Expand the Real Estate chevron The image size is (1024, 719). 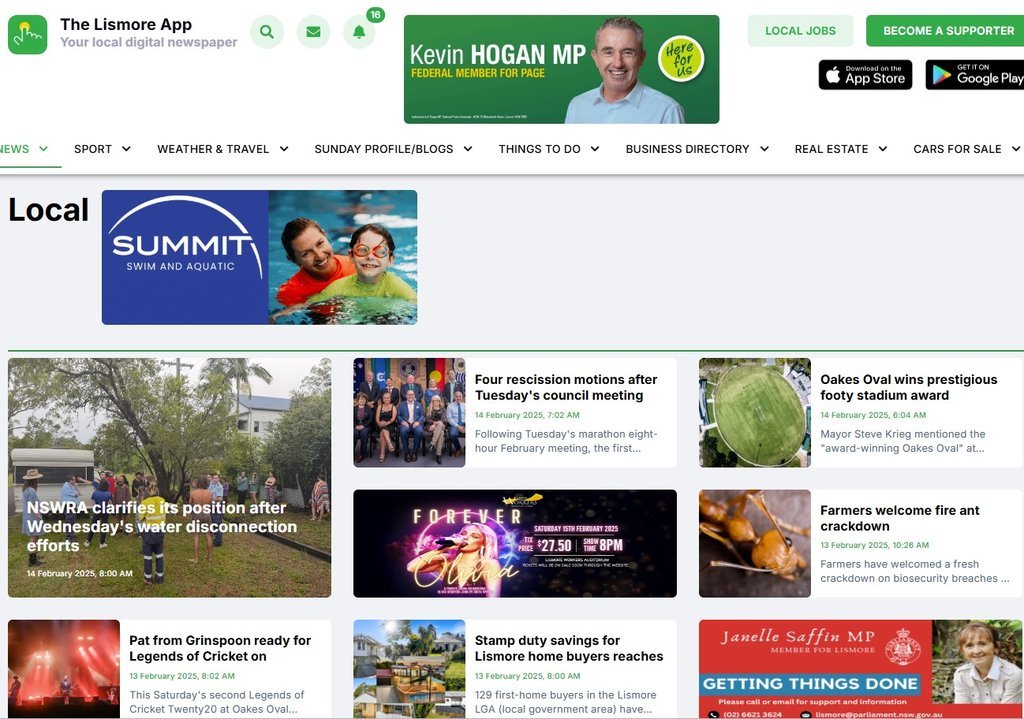883,149
